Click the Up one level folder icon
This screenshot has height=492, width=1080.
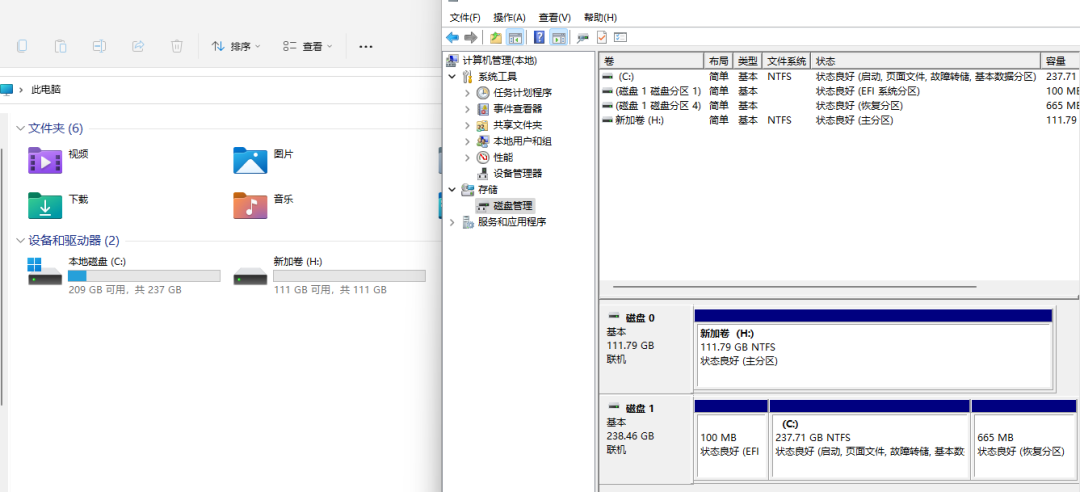click(496, 37)
